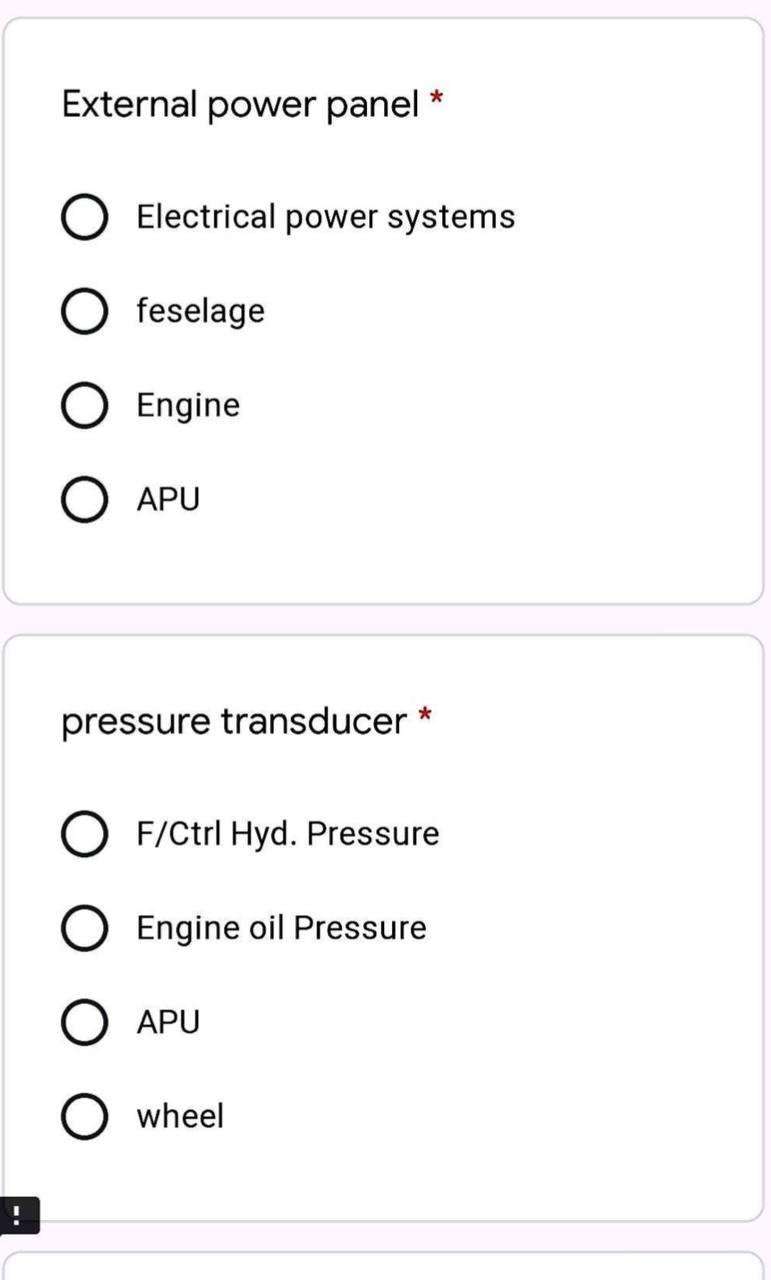This screenshot has height=1280, width=771.
Task: Click the "Engine" option label text
Action: pos(188,406)
